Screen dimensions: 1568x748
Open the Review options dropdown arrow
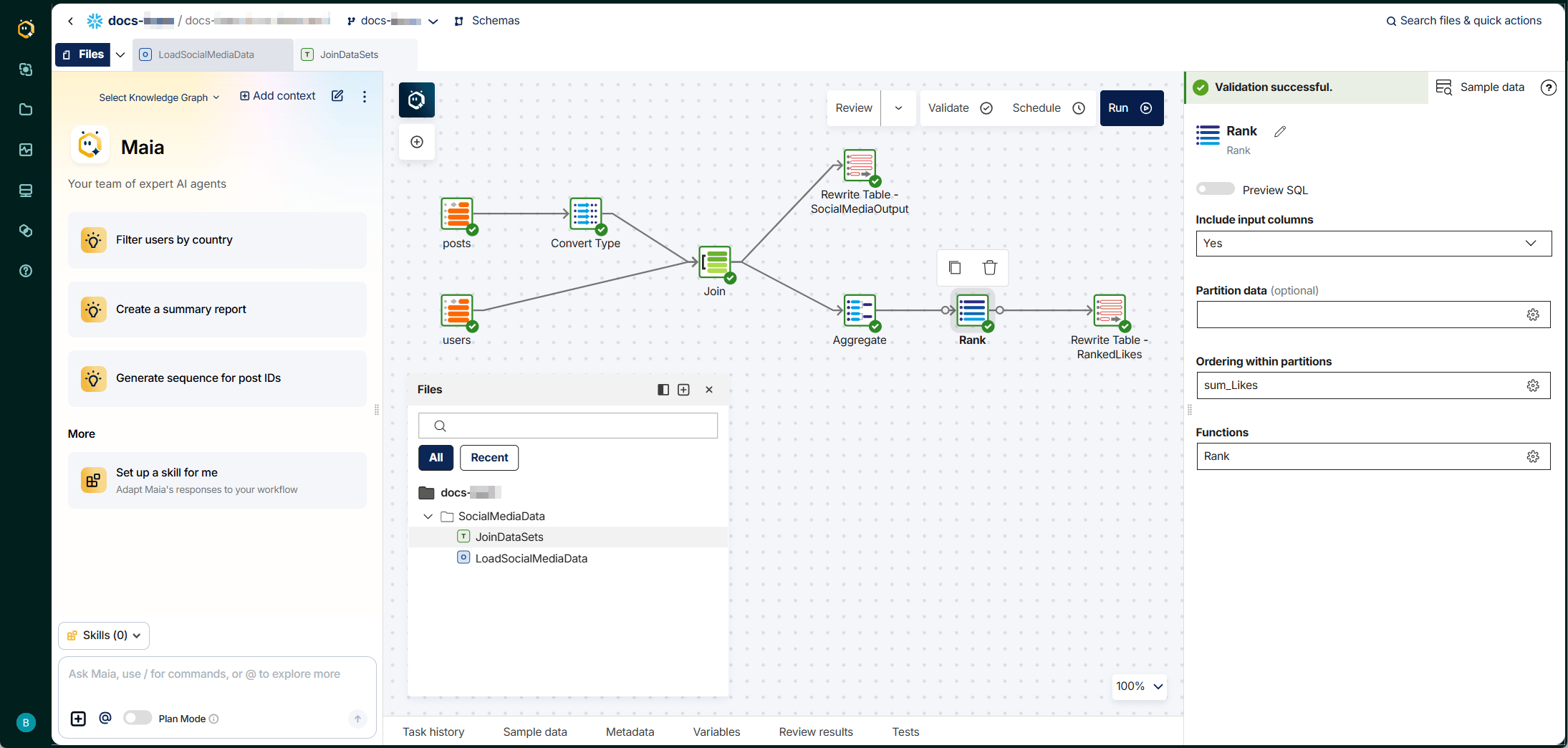[898, 108]
